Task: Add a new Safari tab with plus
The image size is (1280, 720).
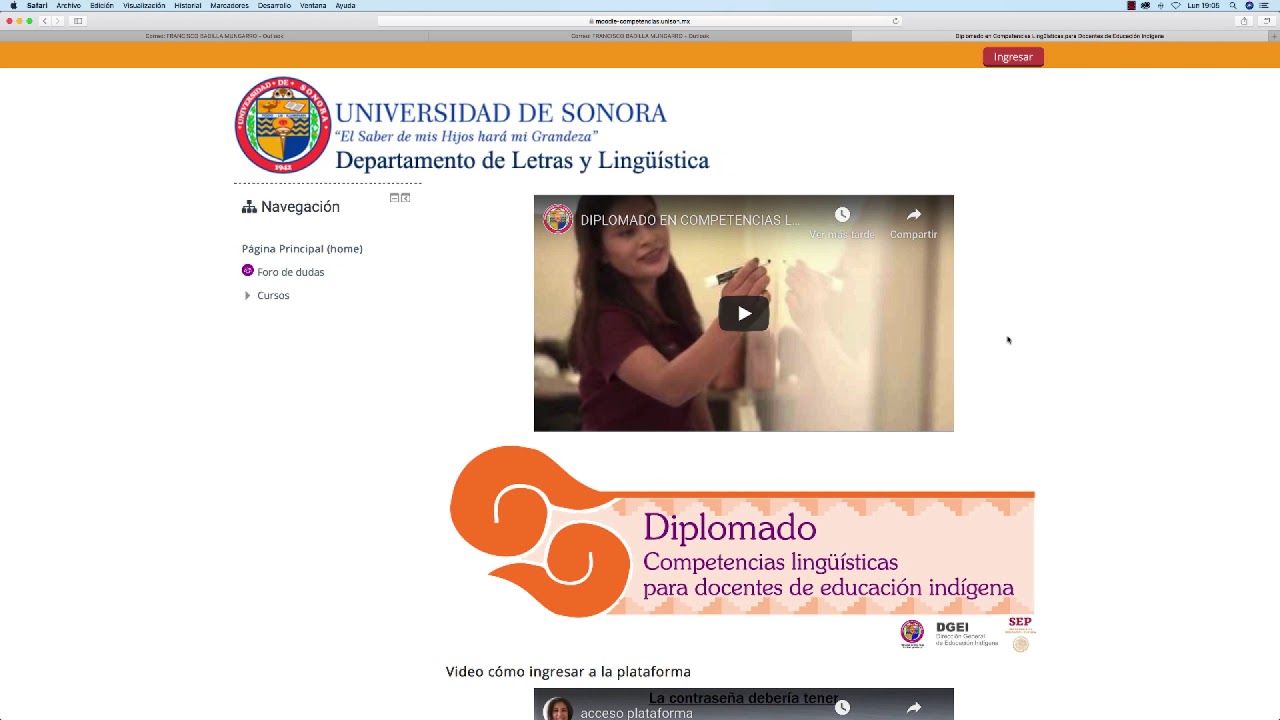Action: [1274, 36]
